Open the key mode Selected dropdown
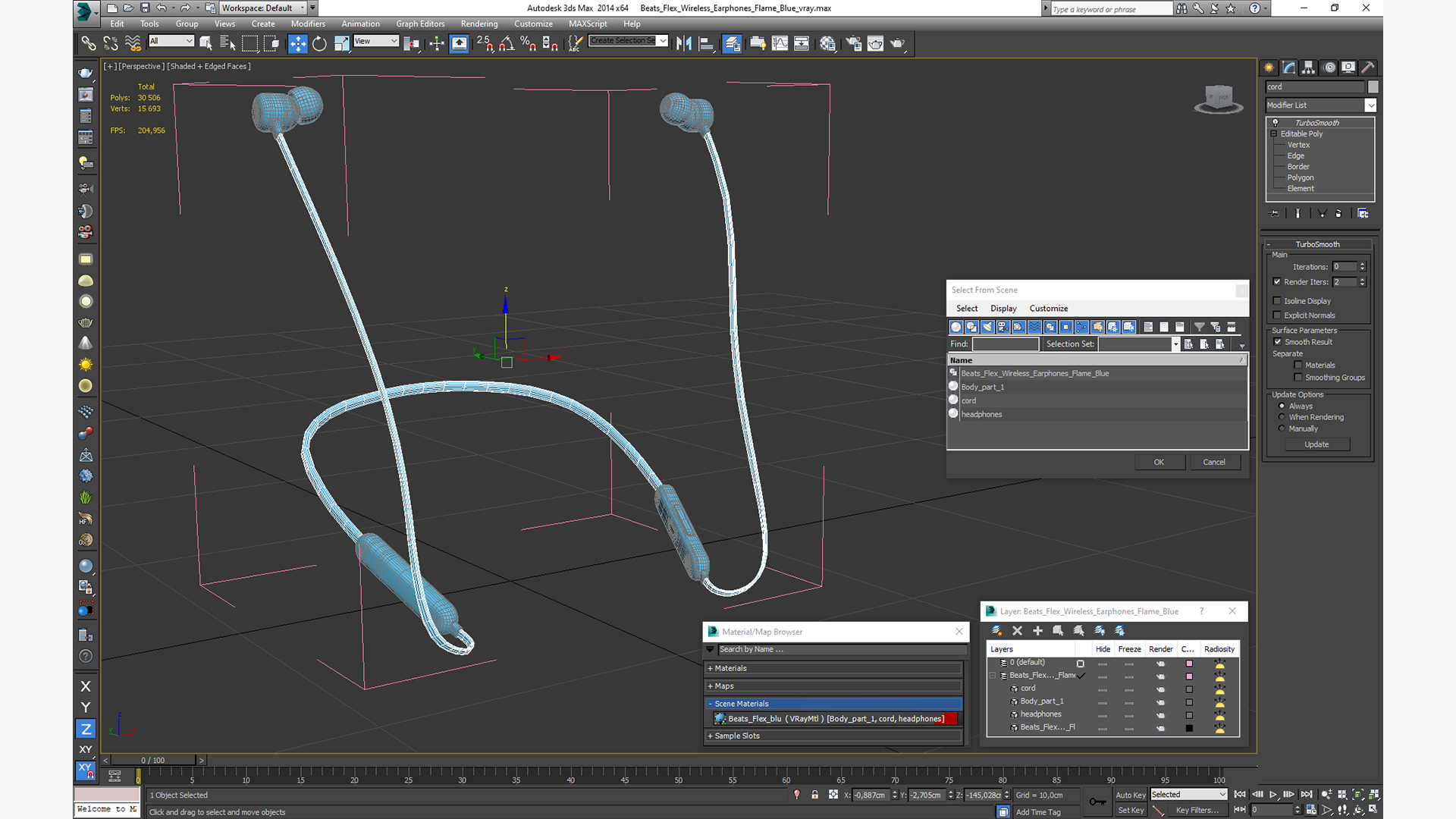 point(1188,795)
